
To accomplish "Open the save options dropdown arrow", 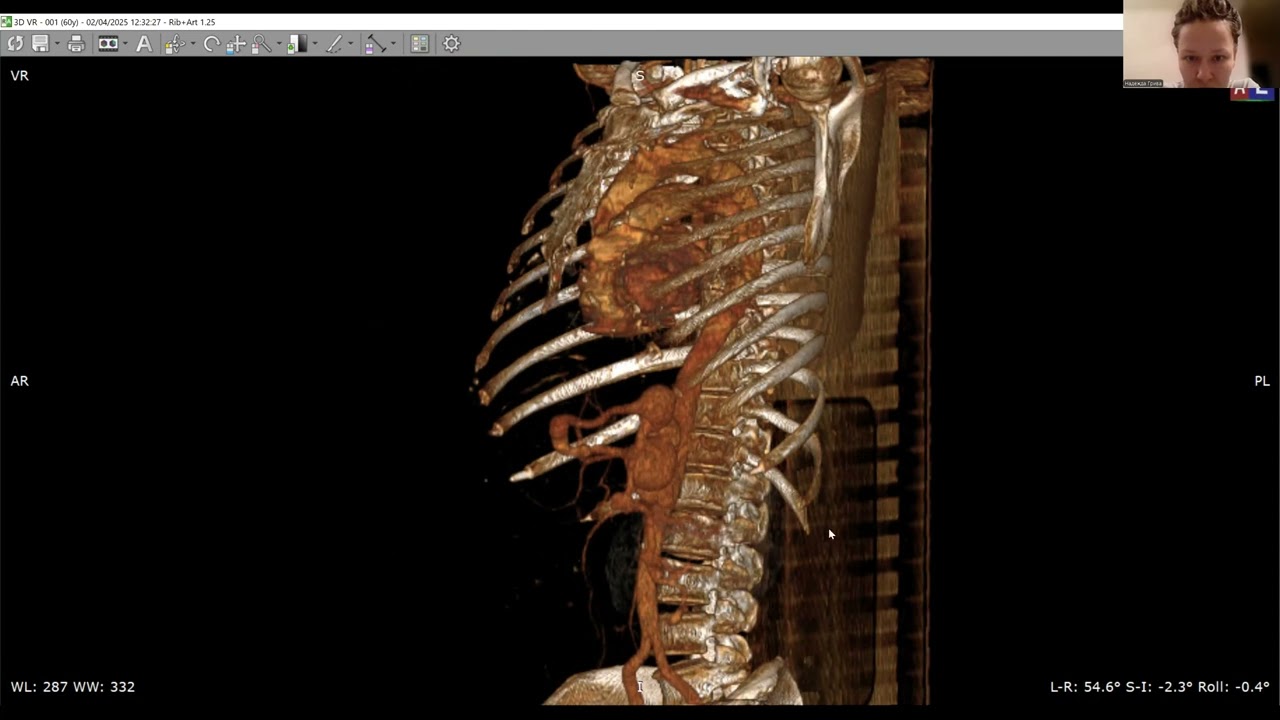I will point(56,44).
